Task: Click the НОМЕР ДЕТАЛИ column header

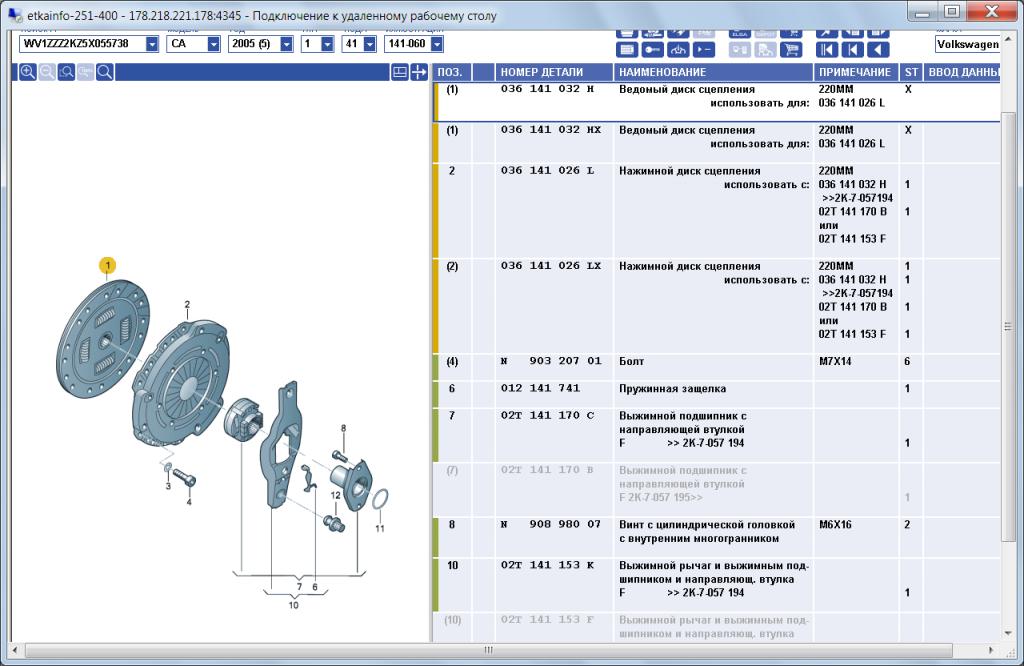Action: [553, 72]
